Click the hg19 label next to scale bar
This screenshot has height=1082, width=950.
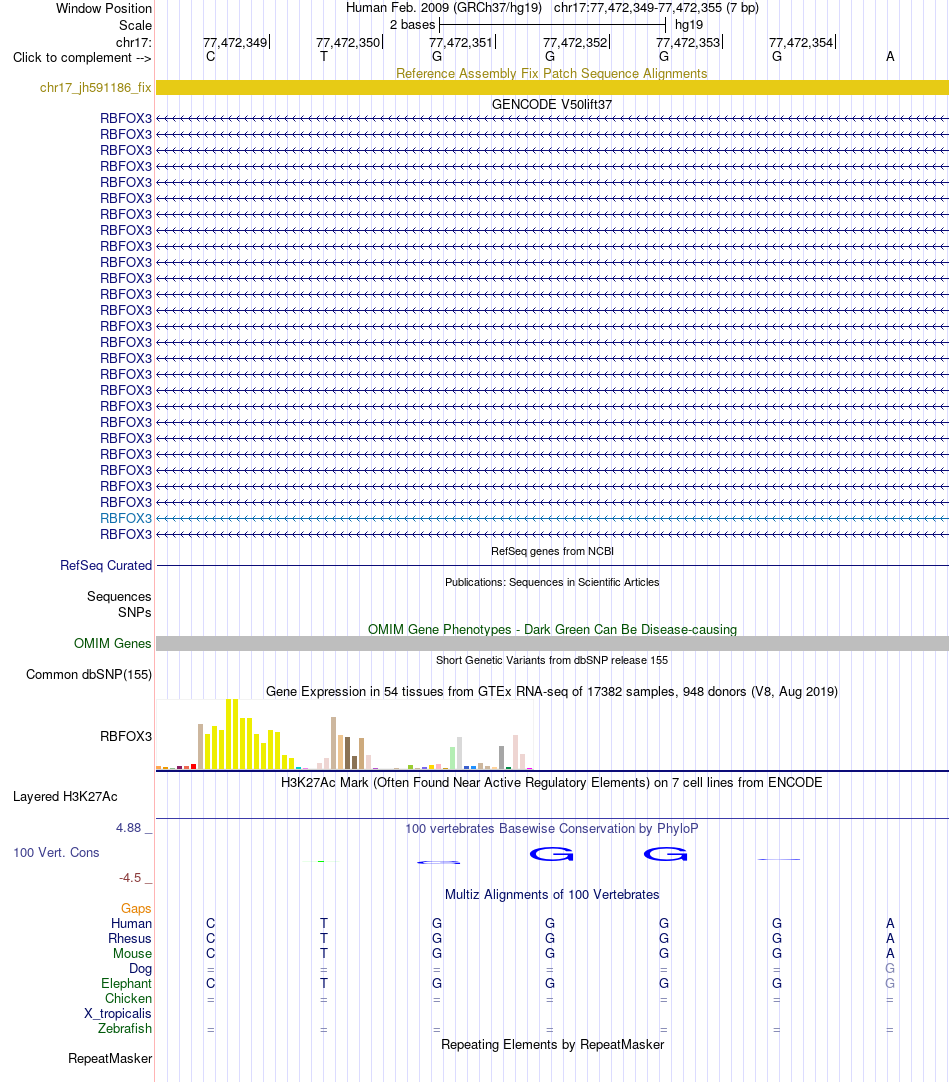coord(689,25)
